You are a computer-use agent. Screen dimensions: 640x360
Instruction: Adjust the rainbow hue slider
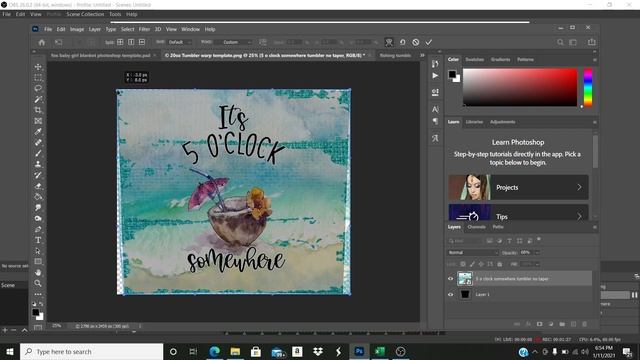point(588,87)
